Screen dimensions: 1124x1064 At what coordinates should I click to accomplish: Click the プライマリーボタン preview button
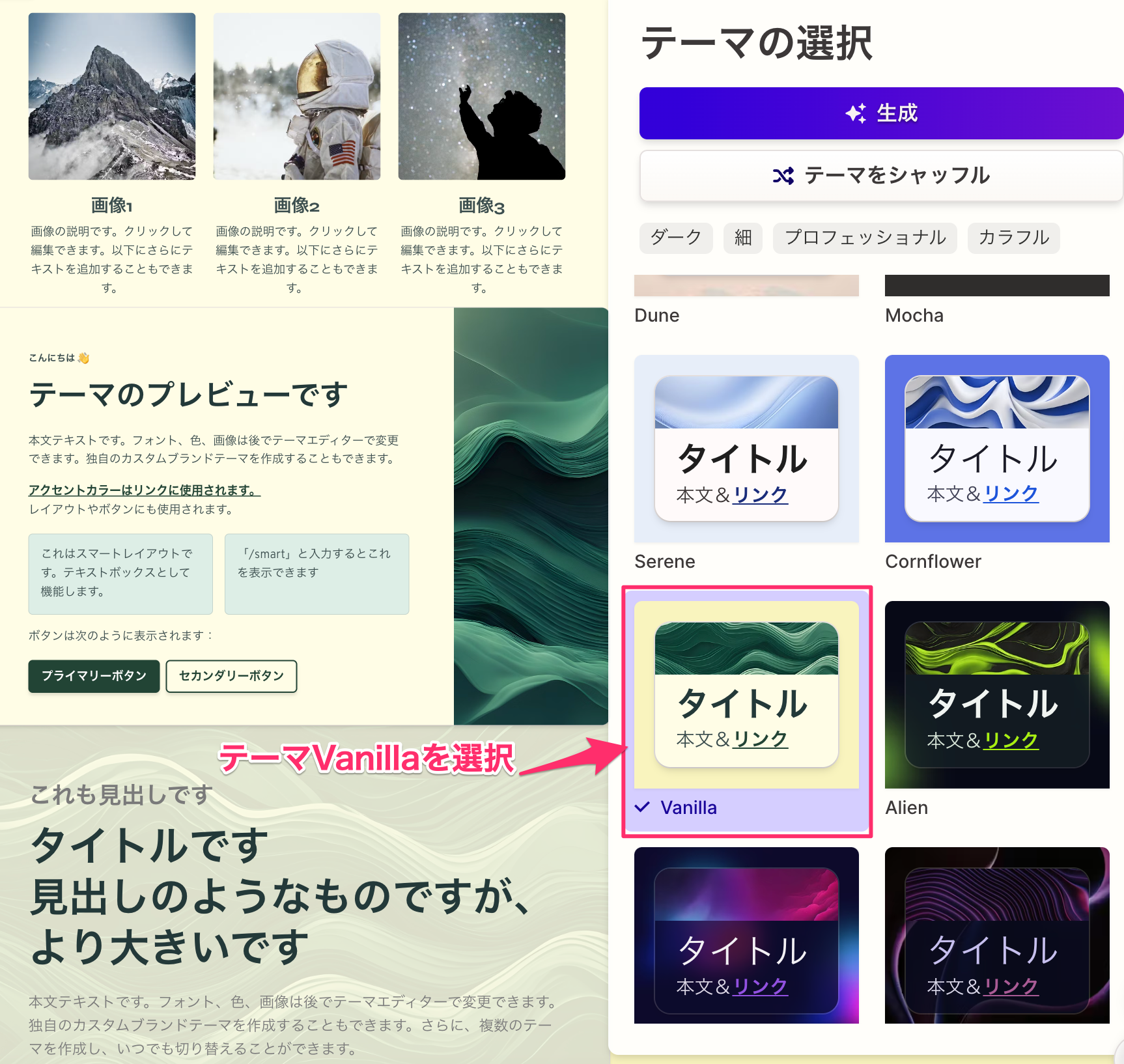pos(94,676)
